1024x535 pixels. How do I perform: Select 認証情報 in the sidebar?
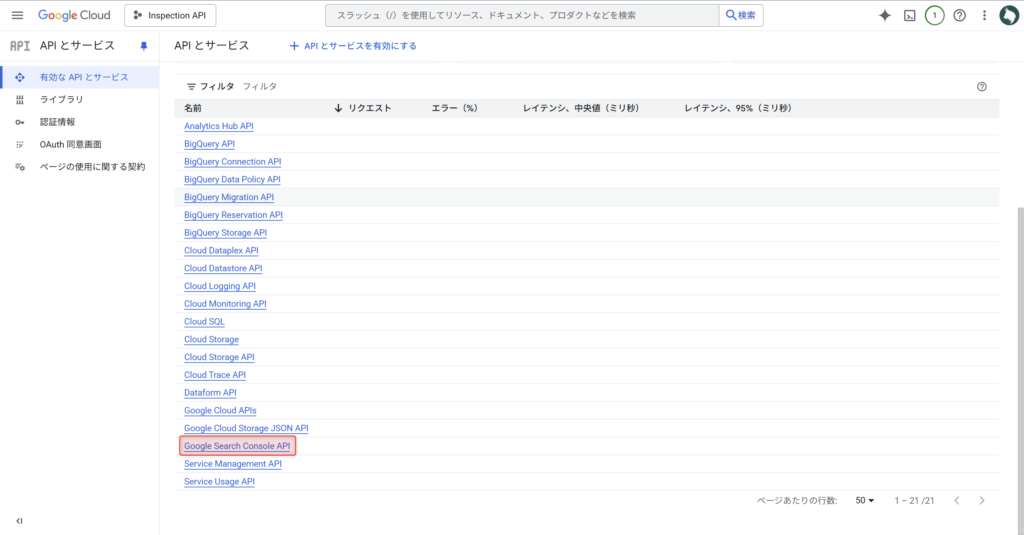[57, 122]
